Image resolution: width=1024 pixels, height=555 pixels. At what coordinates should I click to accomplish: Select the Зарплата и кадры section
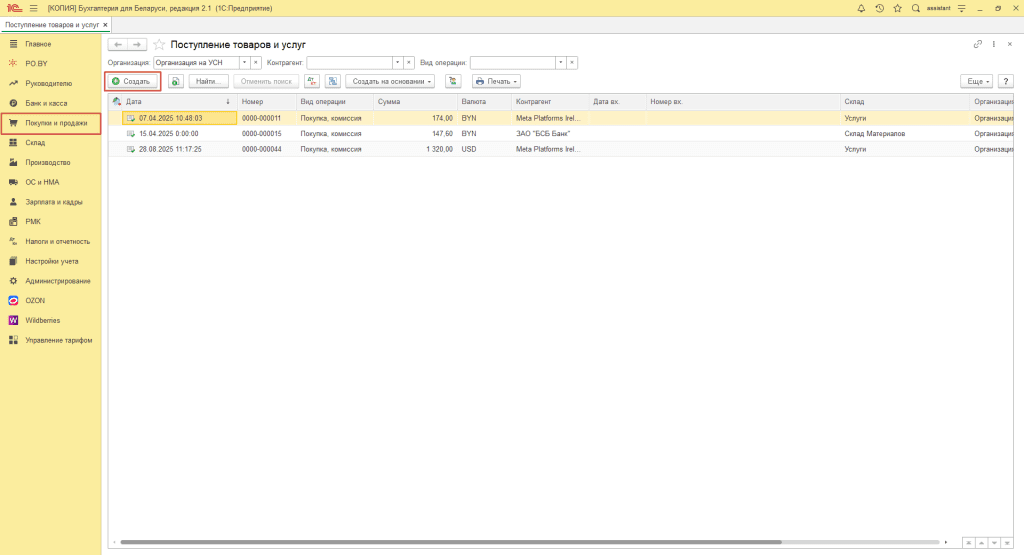[x=54, y=201]
